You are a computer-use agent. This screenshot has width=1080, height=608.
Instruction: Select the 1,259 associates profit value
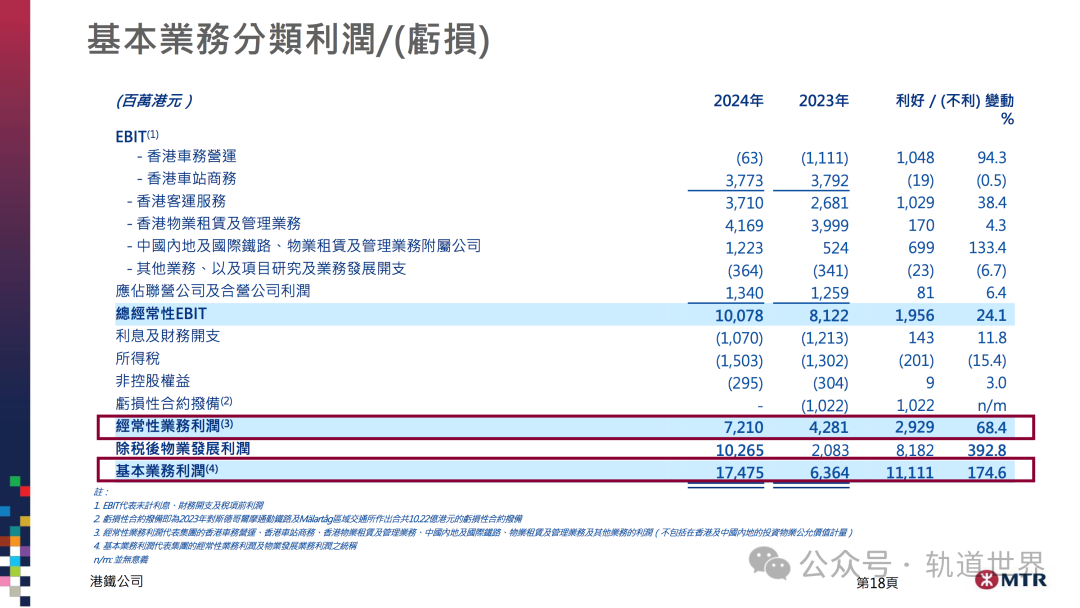coord(830,293)
